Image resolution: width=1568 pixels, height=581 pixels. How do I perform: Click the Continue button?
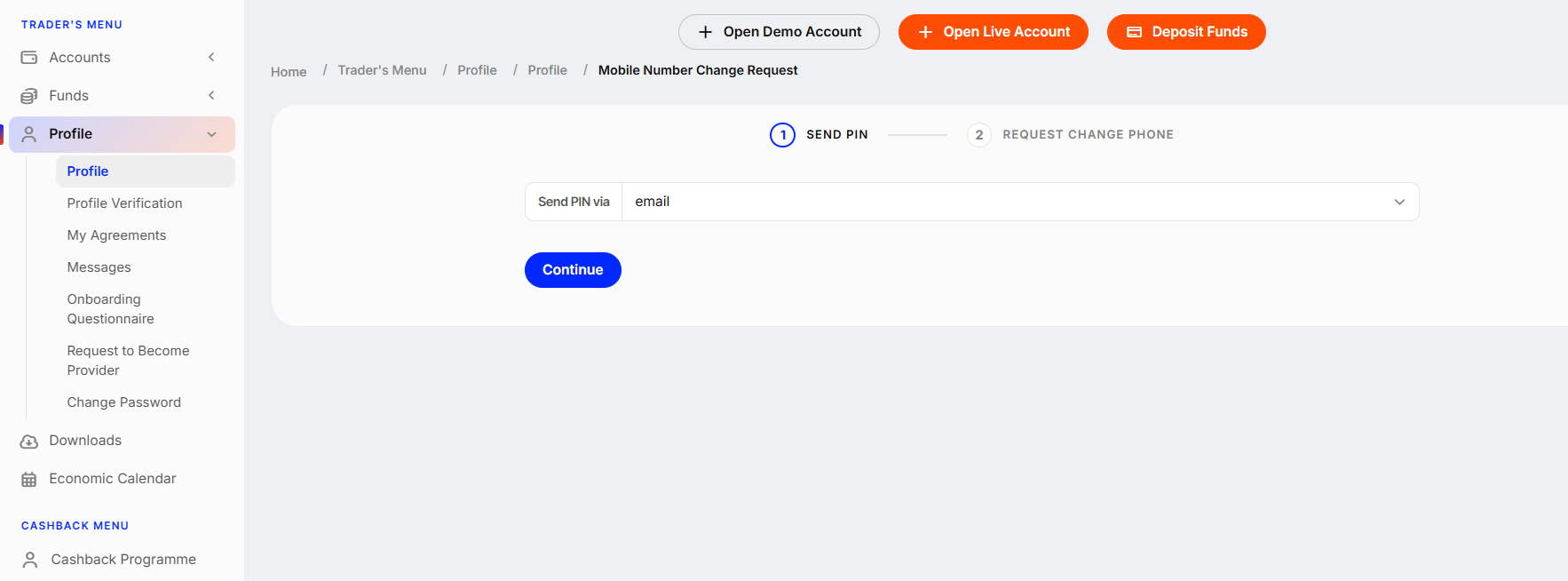573,270
